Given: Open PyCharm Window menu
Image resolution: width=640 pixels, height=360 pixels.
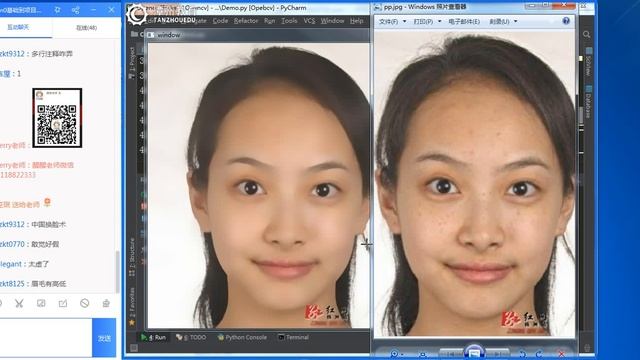Looking at the screenshot, I should click(x=332, y=21).
